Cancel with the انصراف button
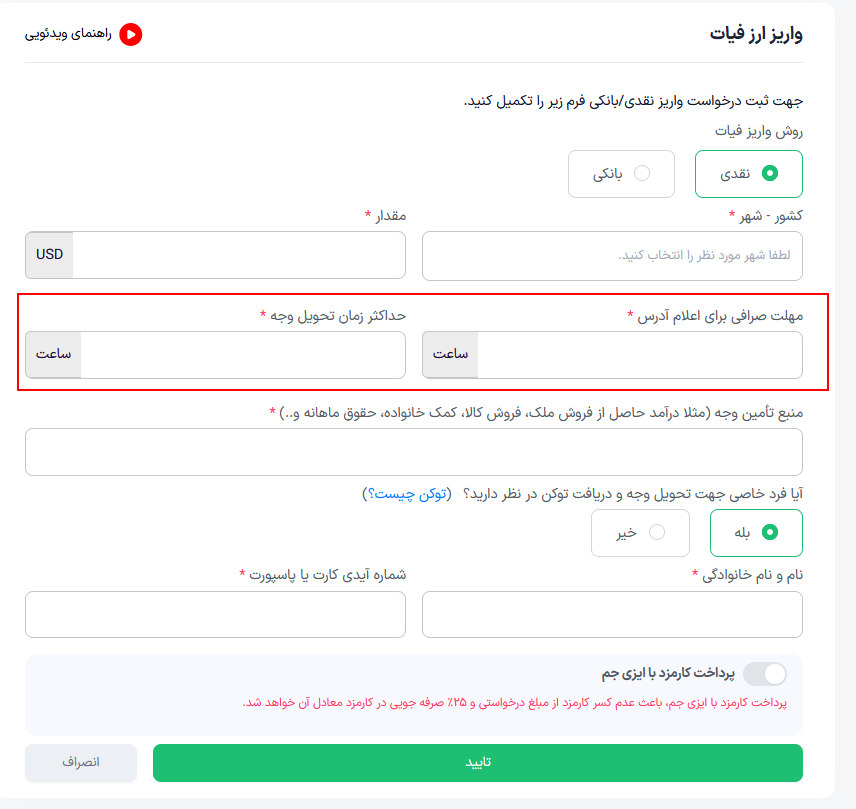856x809 pixels. (81, 763)
